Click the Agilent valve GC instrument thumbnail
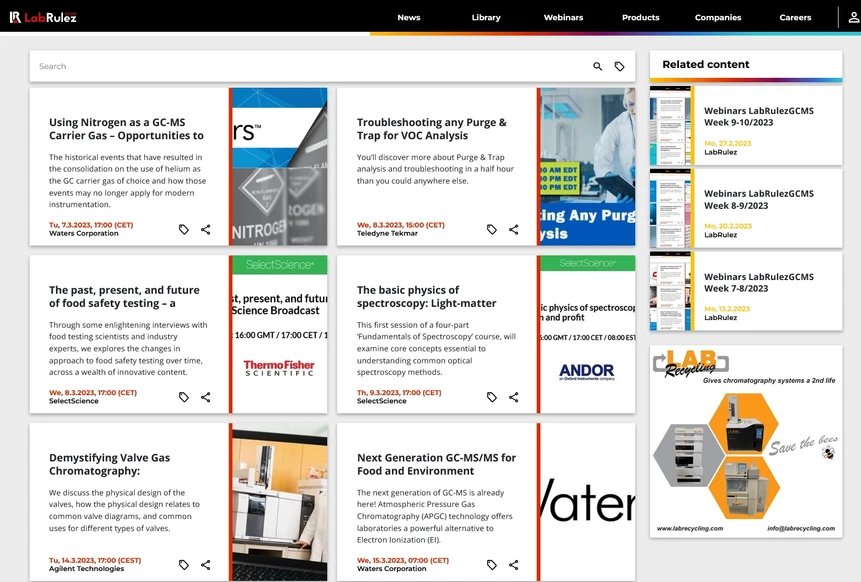 (x=279, y=501)
